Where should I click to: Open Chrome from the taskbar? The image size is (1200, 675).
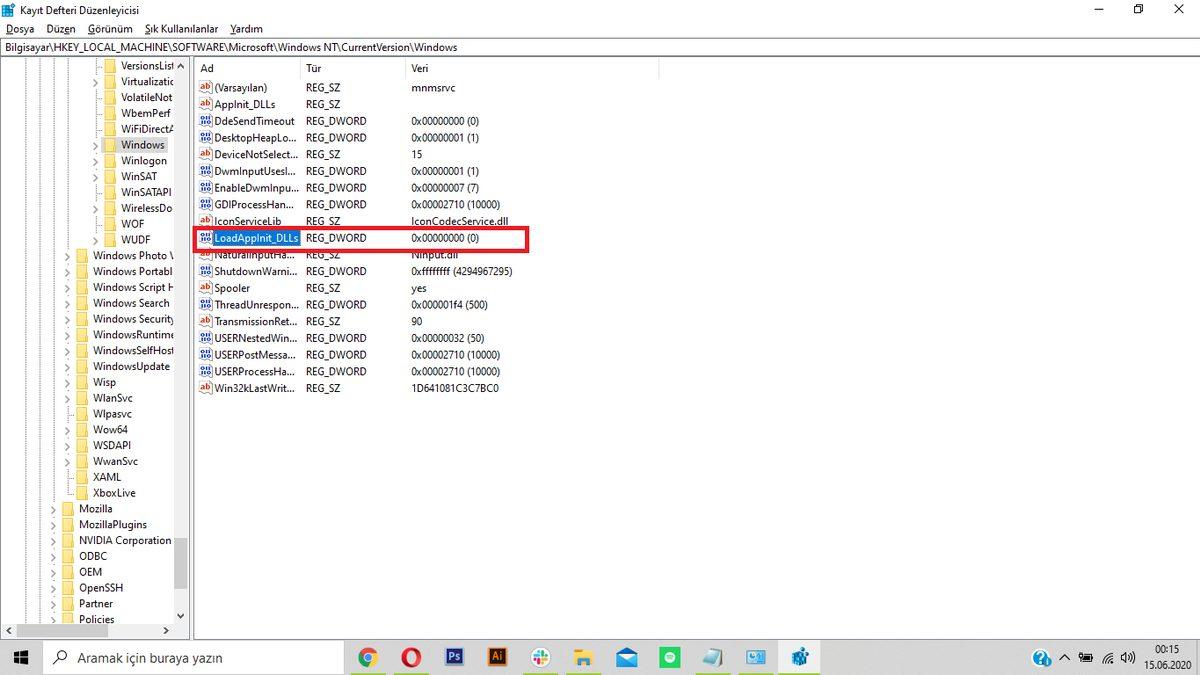click(368, 657)
